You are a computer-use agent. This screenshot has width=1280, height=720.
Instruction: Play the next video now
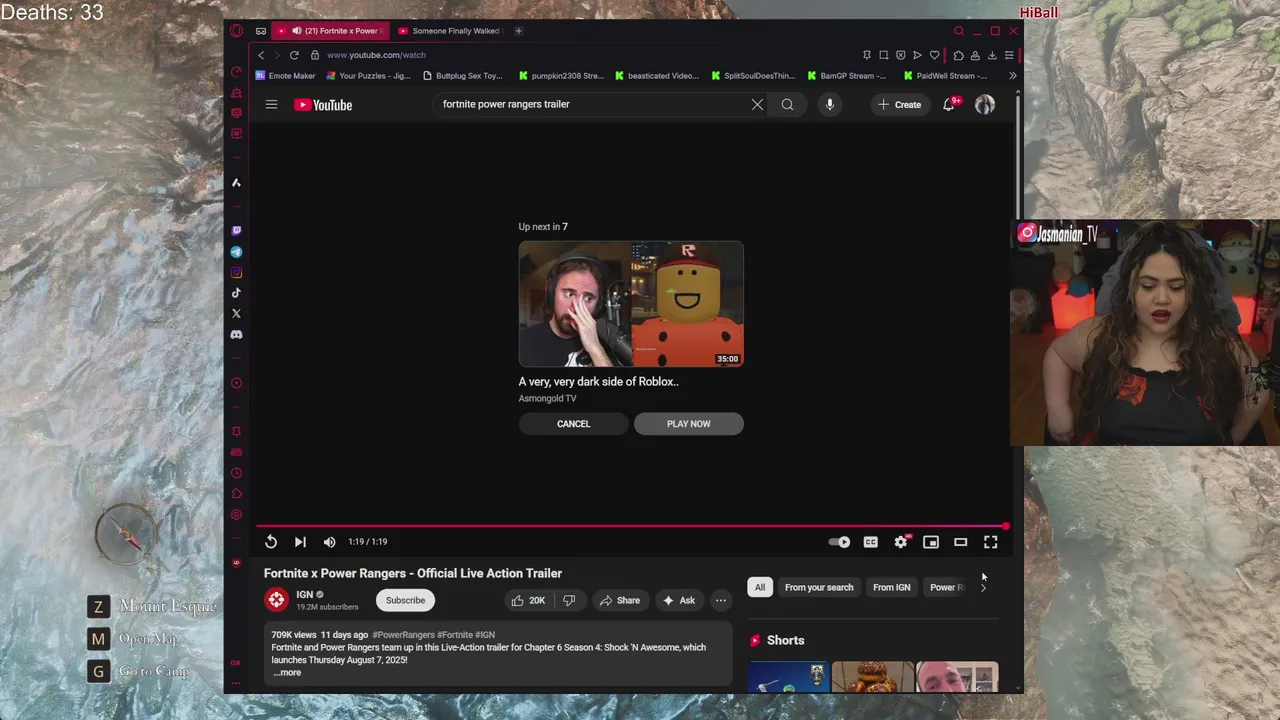point(689,424)
